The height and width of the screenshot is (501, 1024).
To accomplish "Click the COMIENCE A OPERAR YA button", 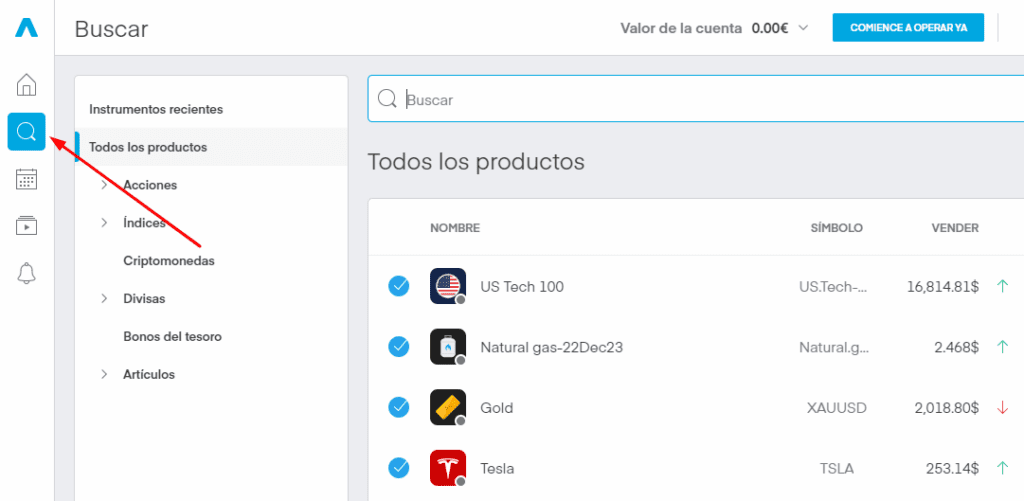I will [x=908, y=27].
